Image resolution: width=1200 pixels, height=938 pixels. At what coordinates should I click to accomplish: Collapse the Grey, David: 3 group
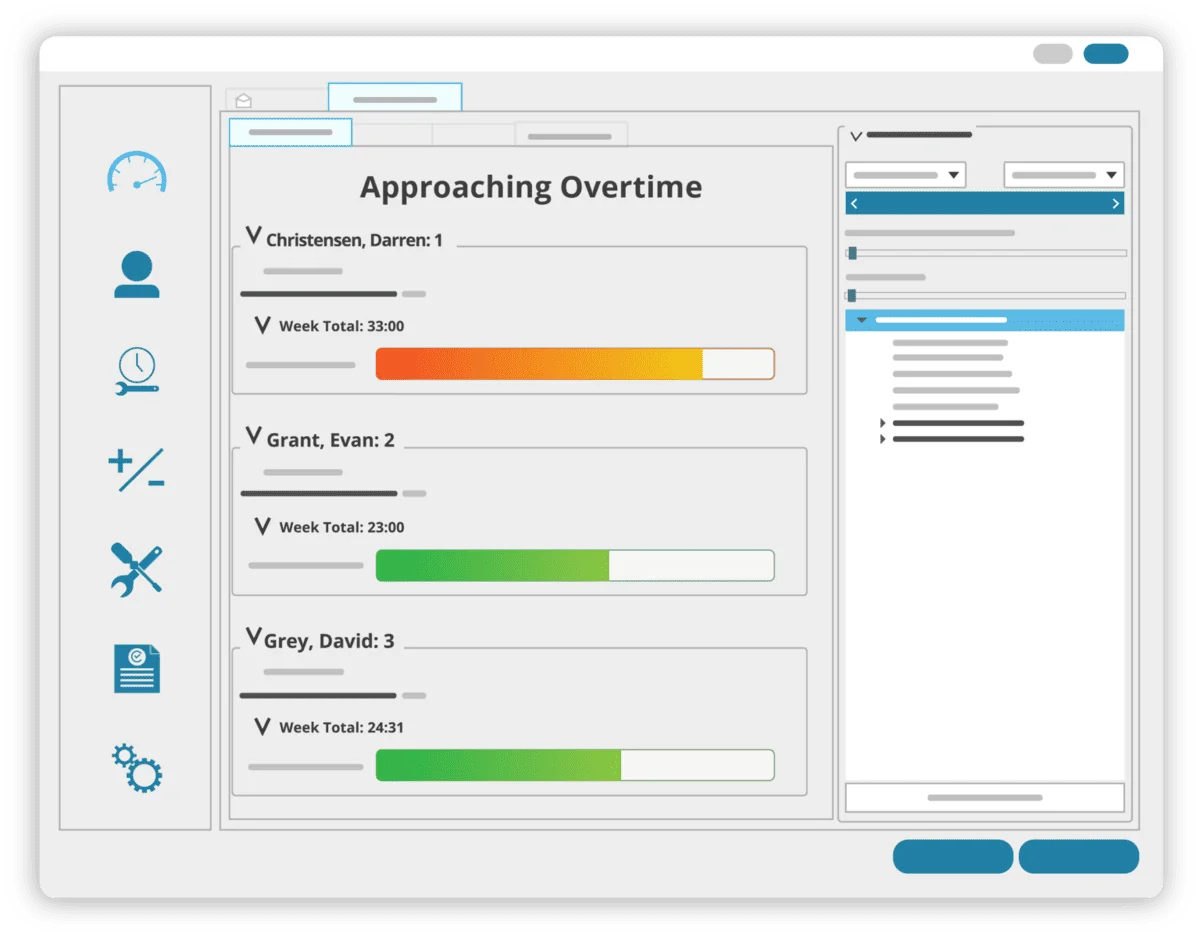(x=254, y=637)
